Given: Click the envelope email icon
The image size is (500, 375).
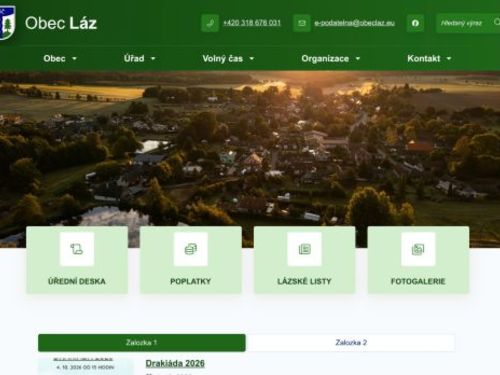Looking at the screenshot, I should click(302, 23).
